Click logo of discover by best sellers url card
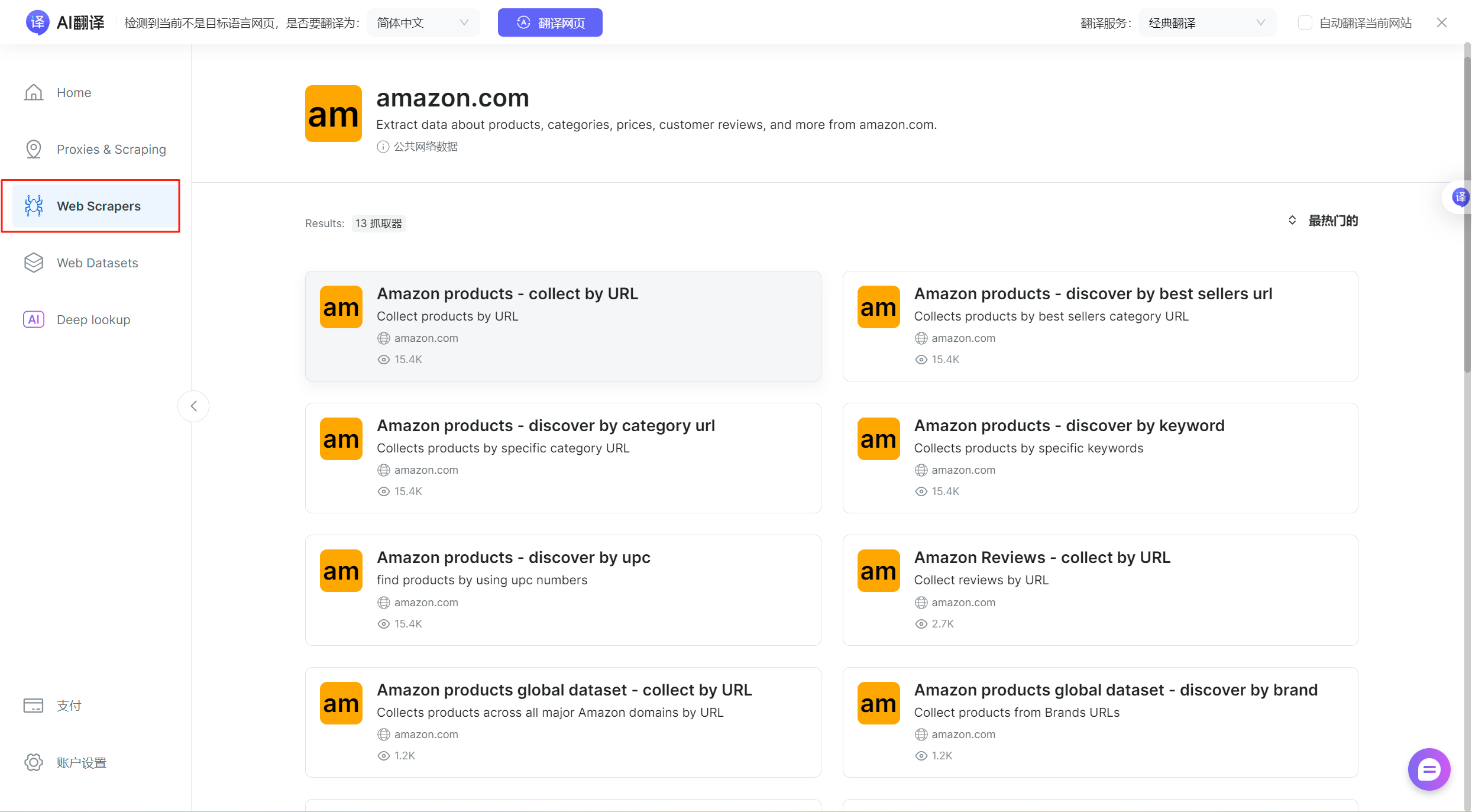1472x812 pixels. (x=879, y=307)
